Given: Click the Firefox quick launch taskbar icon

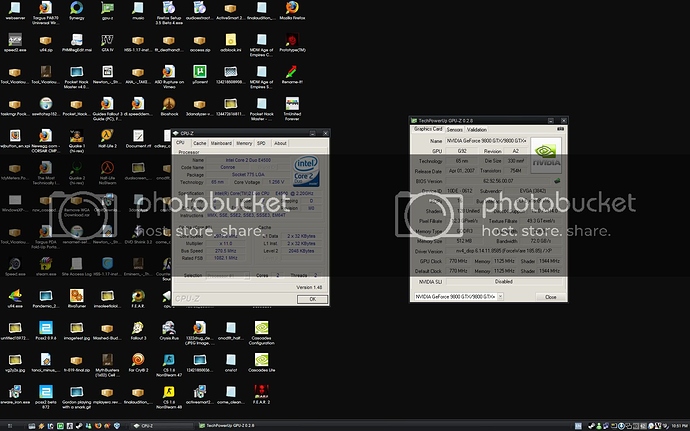Looking at the screenshot, I should 98,426.
